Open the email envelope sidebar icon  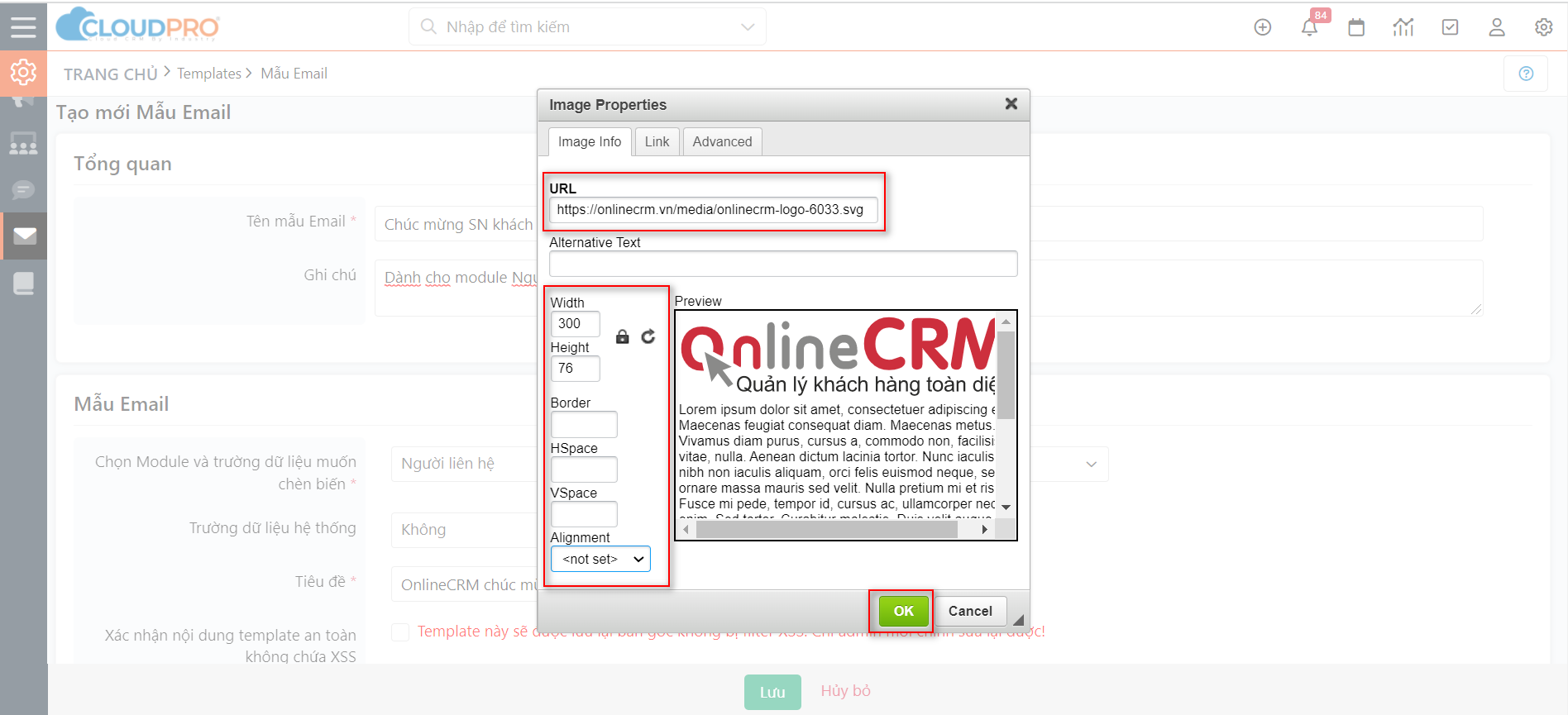[24, 236]
